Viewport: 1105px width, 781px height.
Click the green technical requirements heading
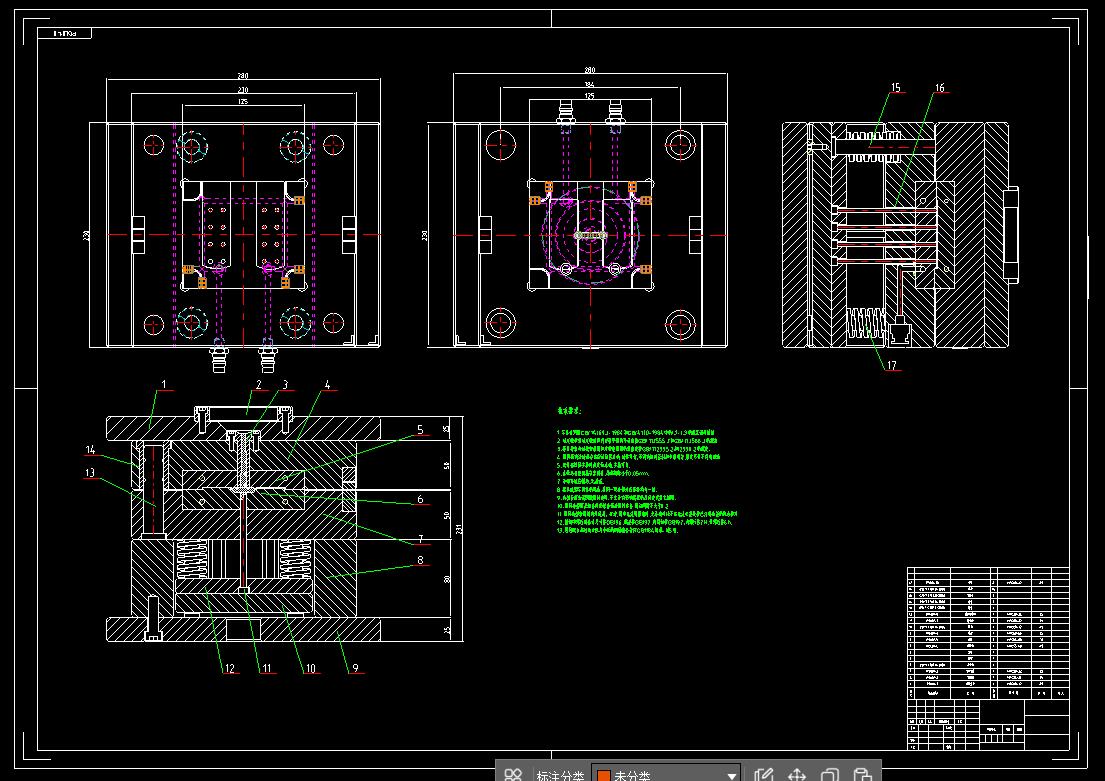(569, 410)
